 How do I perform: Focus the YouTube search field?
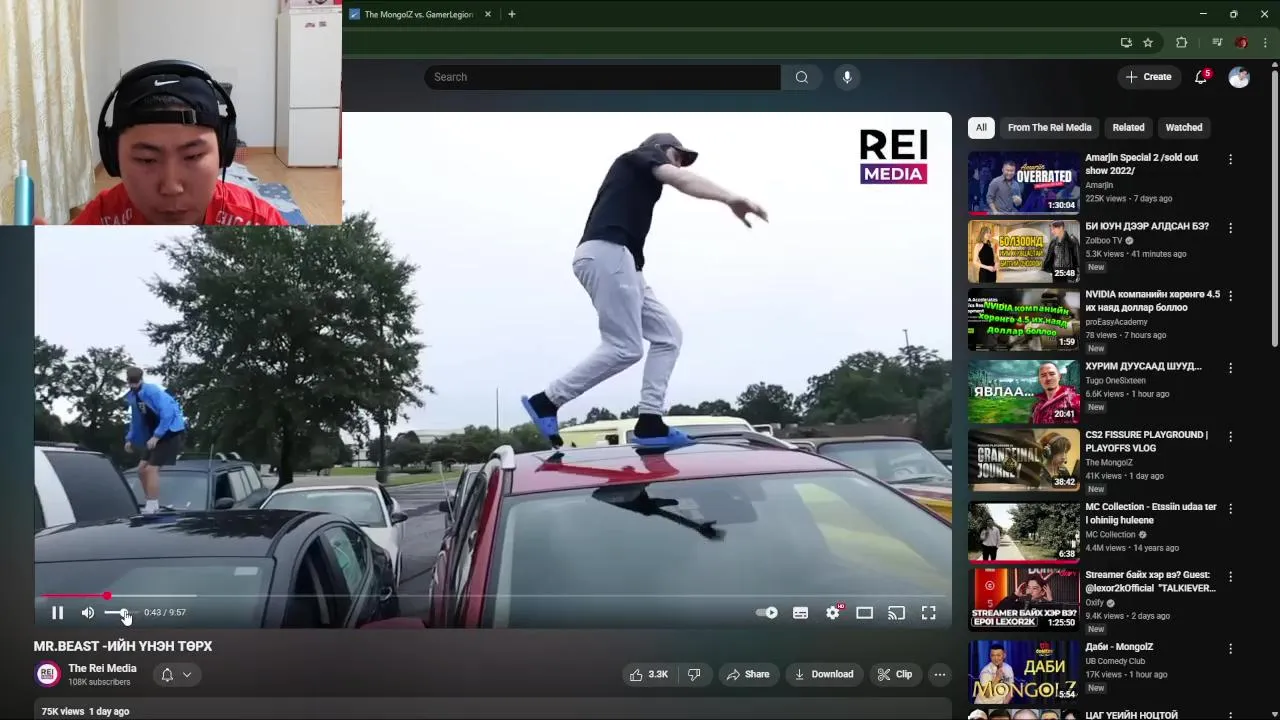[602, 77]
